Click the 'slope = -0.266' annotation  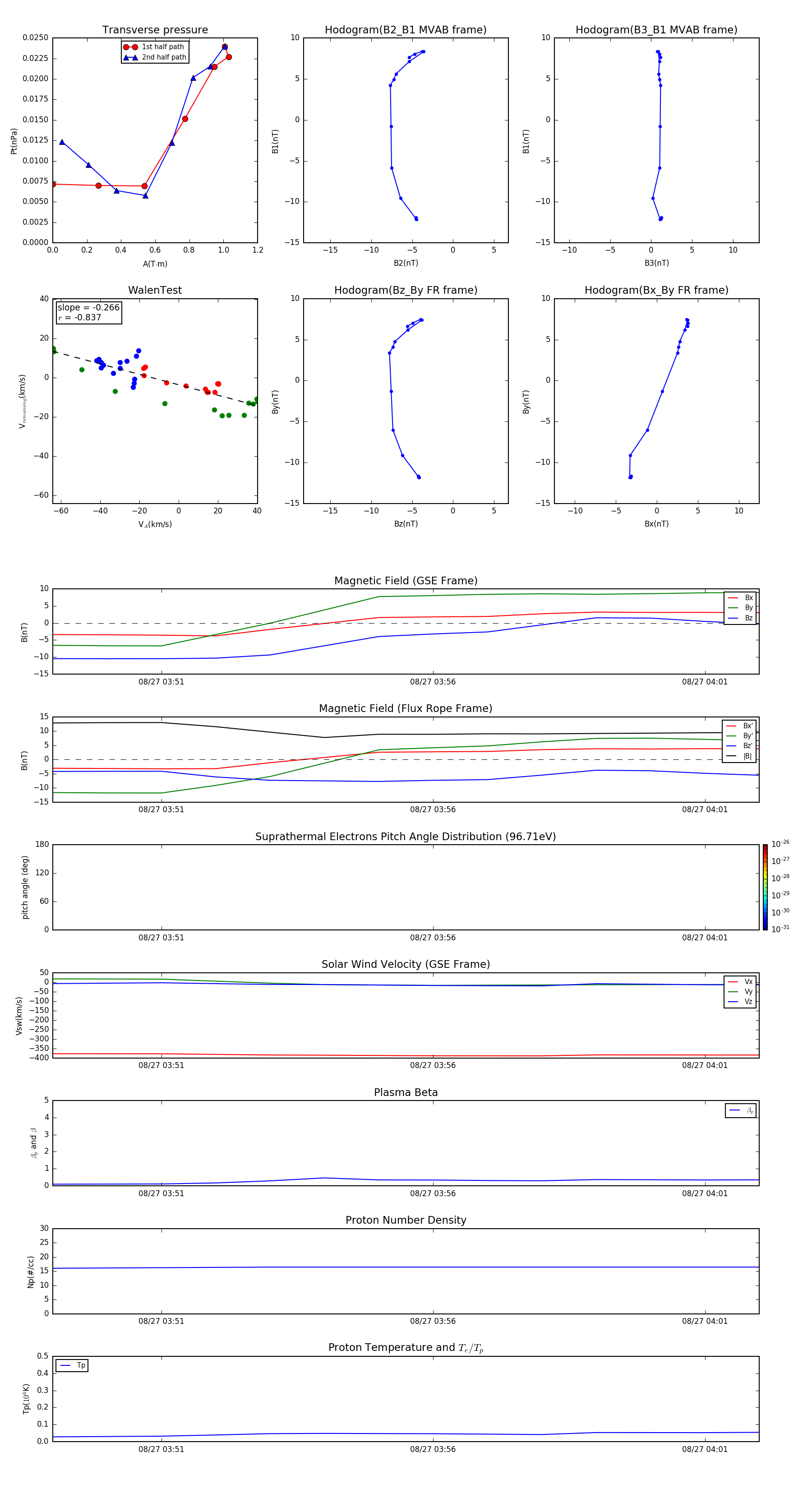pos(88,308)
